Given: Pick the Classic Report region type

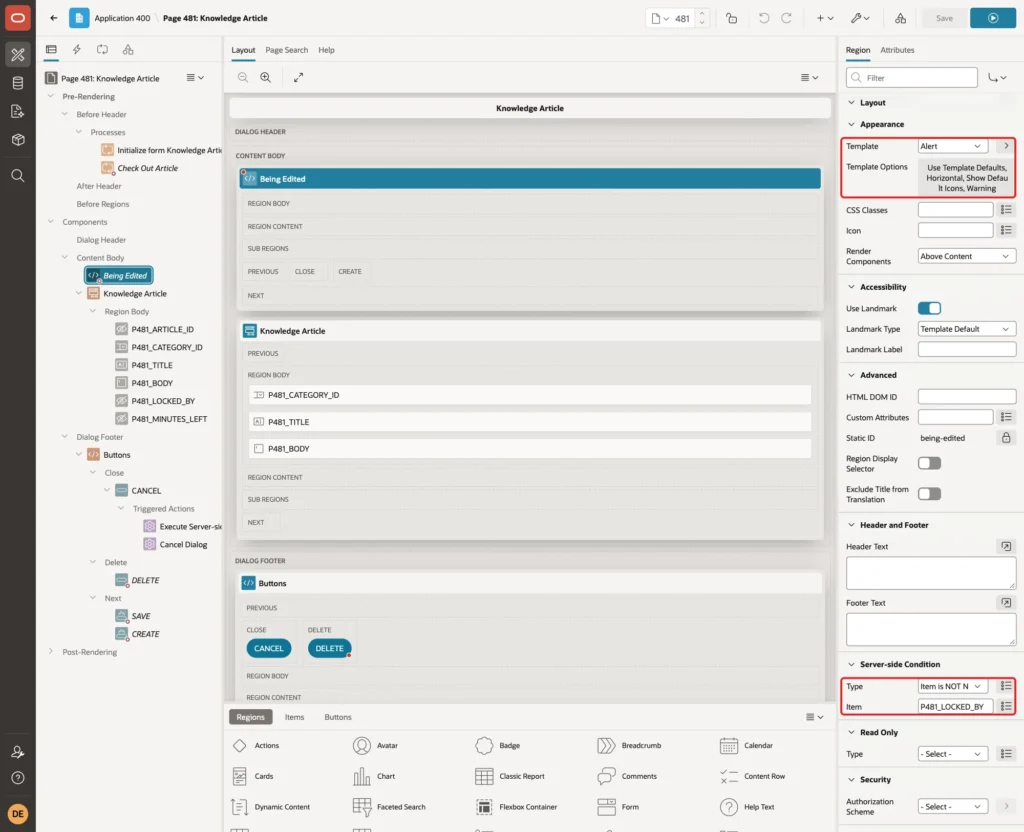Looking at the screenshot, I should click(x=509, y=776).
